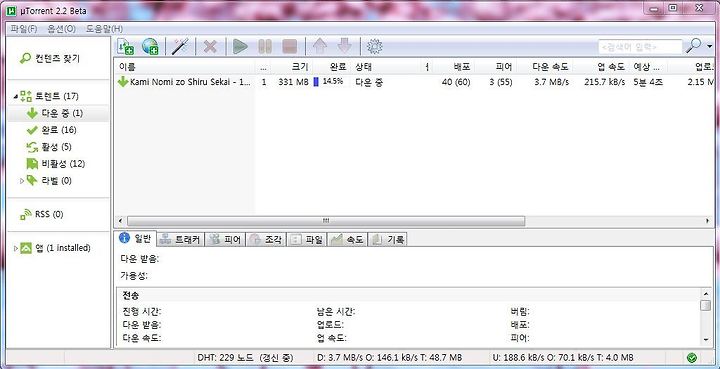This screenshot has height=369, width=720.
Task: Switch to the 조각 tab
Action: pyautogui.click(x=266, y=239)
